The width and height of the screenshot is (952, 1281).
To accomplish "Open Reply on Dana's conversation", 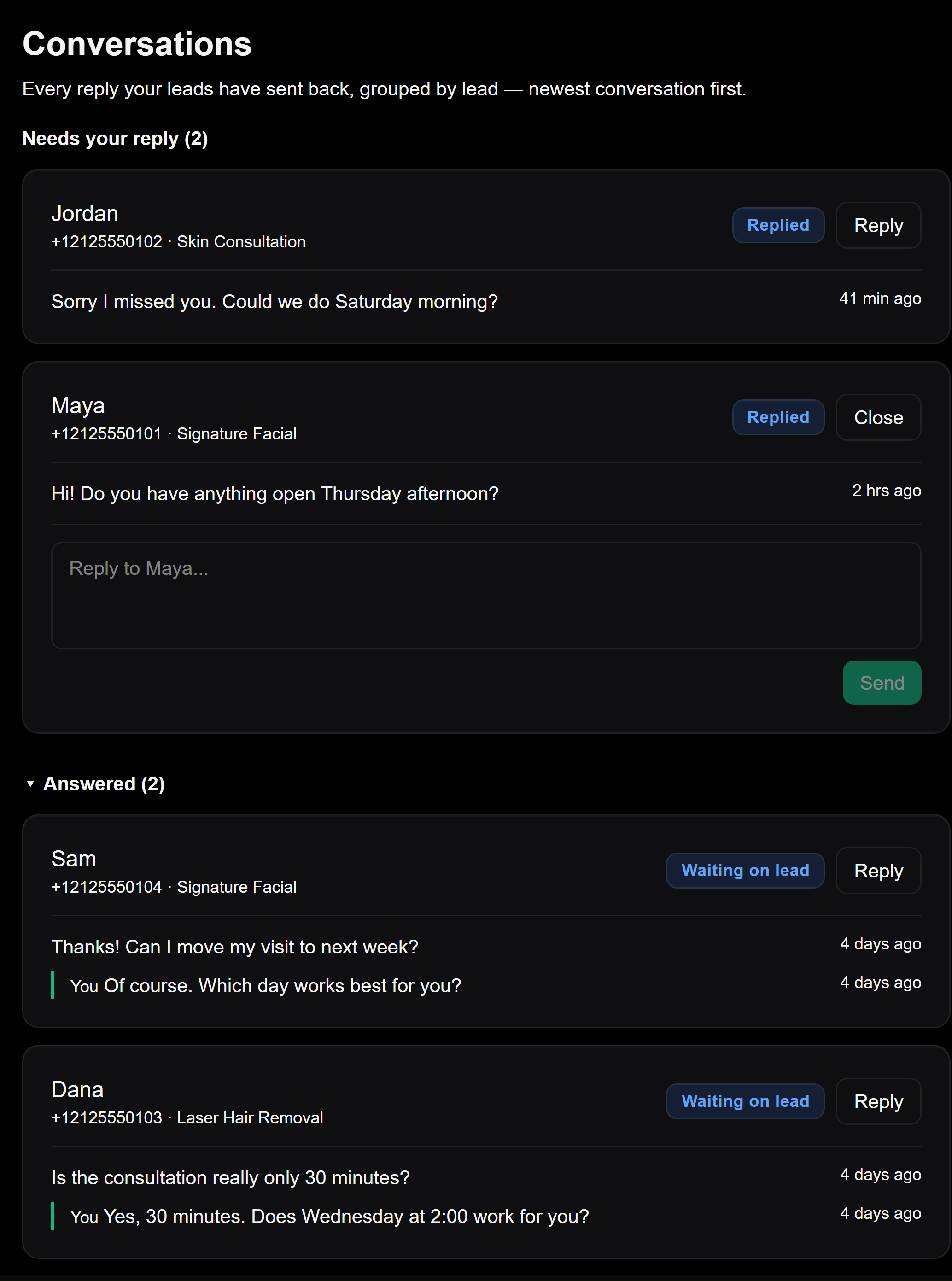I will [878, 1101].
